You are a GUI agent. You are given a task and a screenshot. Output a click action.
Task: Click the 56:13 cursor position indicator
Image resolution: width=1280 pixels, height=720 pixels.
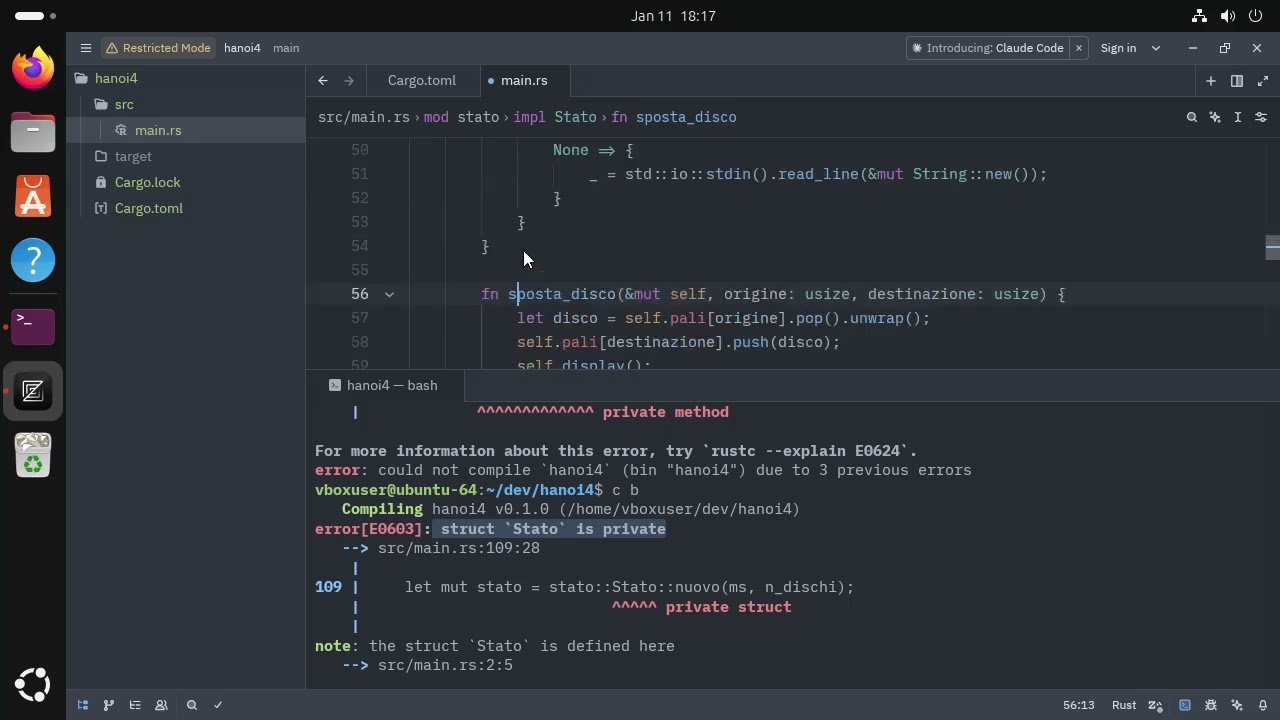click(x=1078, y=705)
